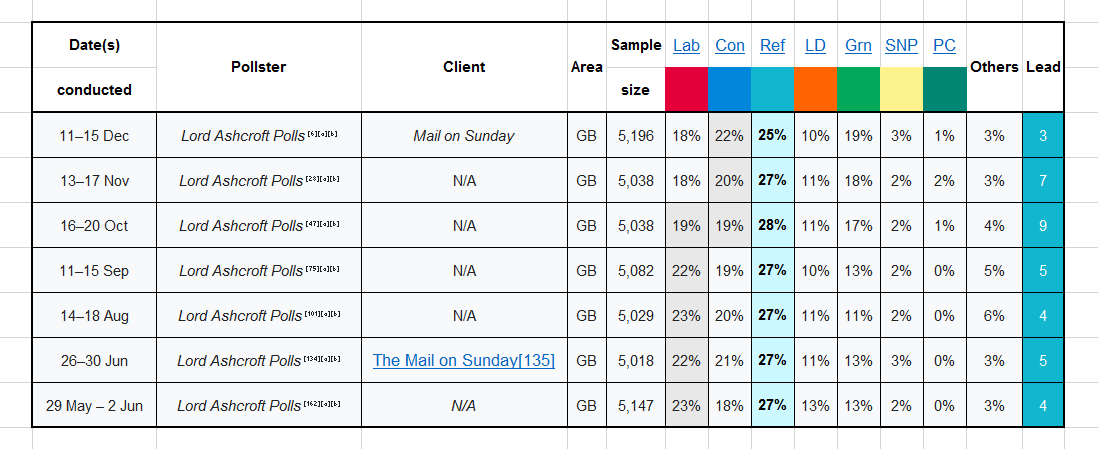1098x449 pixels.
Task: Open the Lab party header link
Action: click(x=686, y=45)
